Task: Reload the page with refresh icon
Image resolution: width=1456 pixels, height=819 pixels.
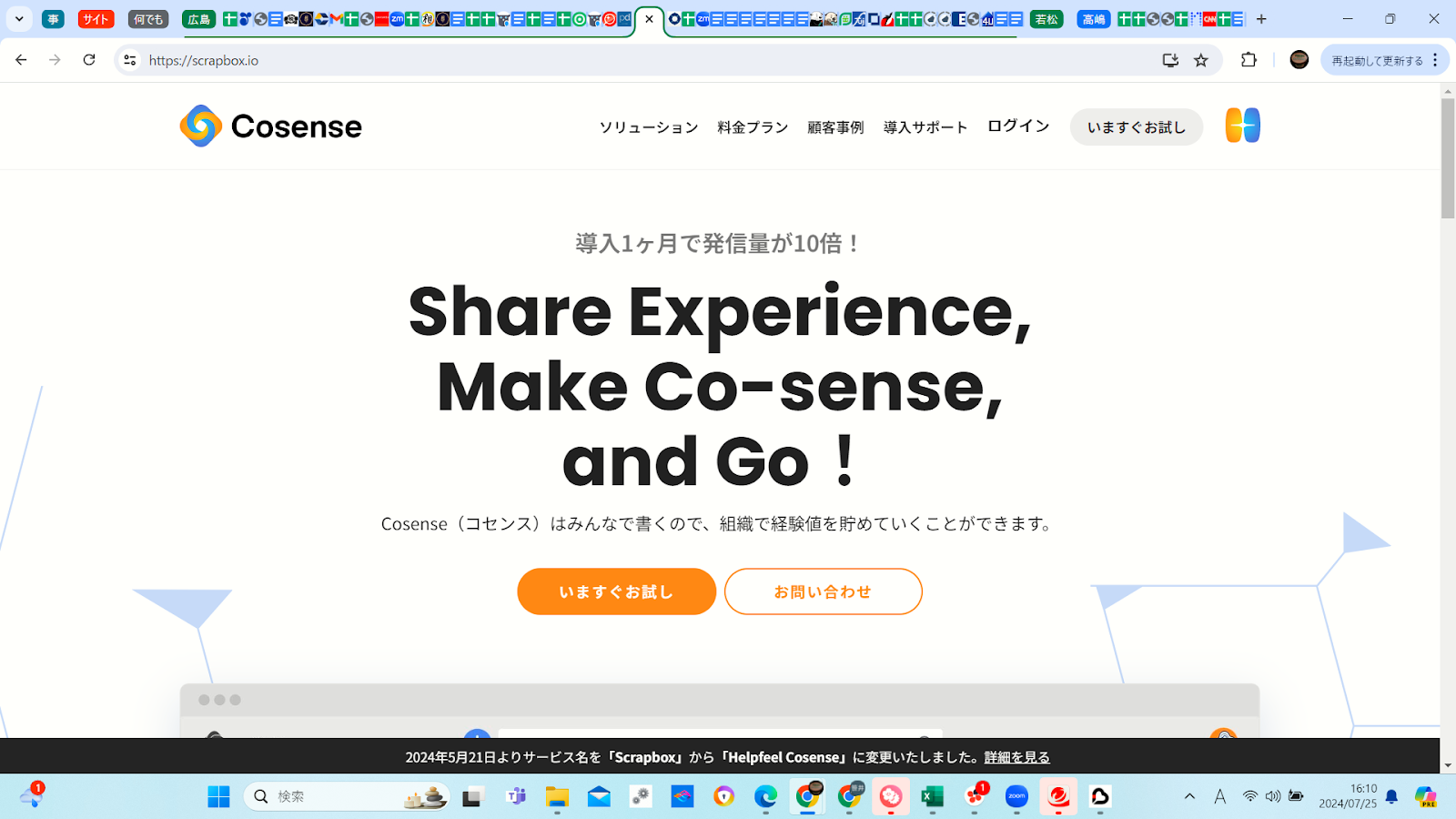Action: point(89,60)
